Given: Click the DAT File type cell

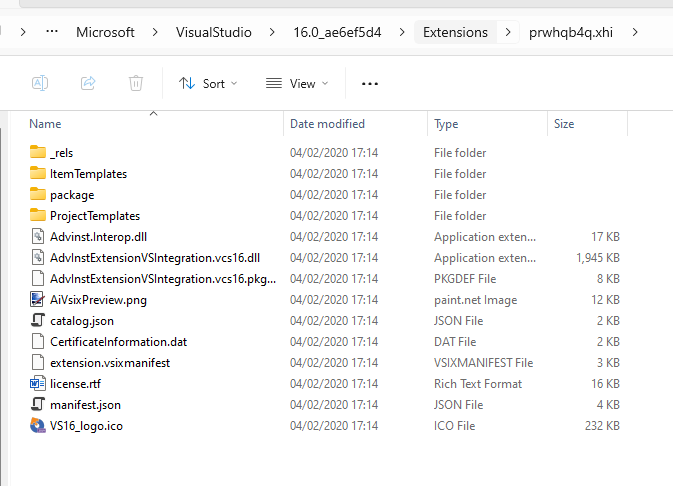Looking at the screenshot, I should tap(455, 342).
